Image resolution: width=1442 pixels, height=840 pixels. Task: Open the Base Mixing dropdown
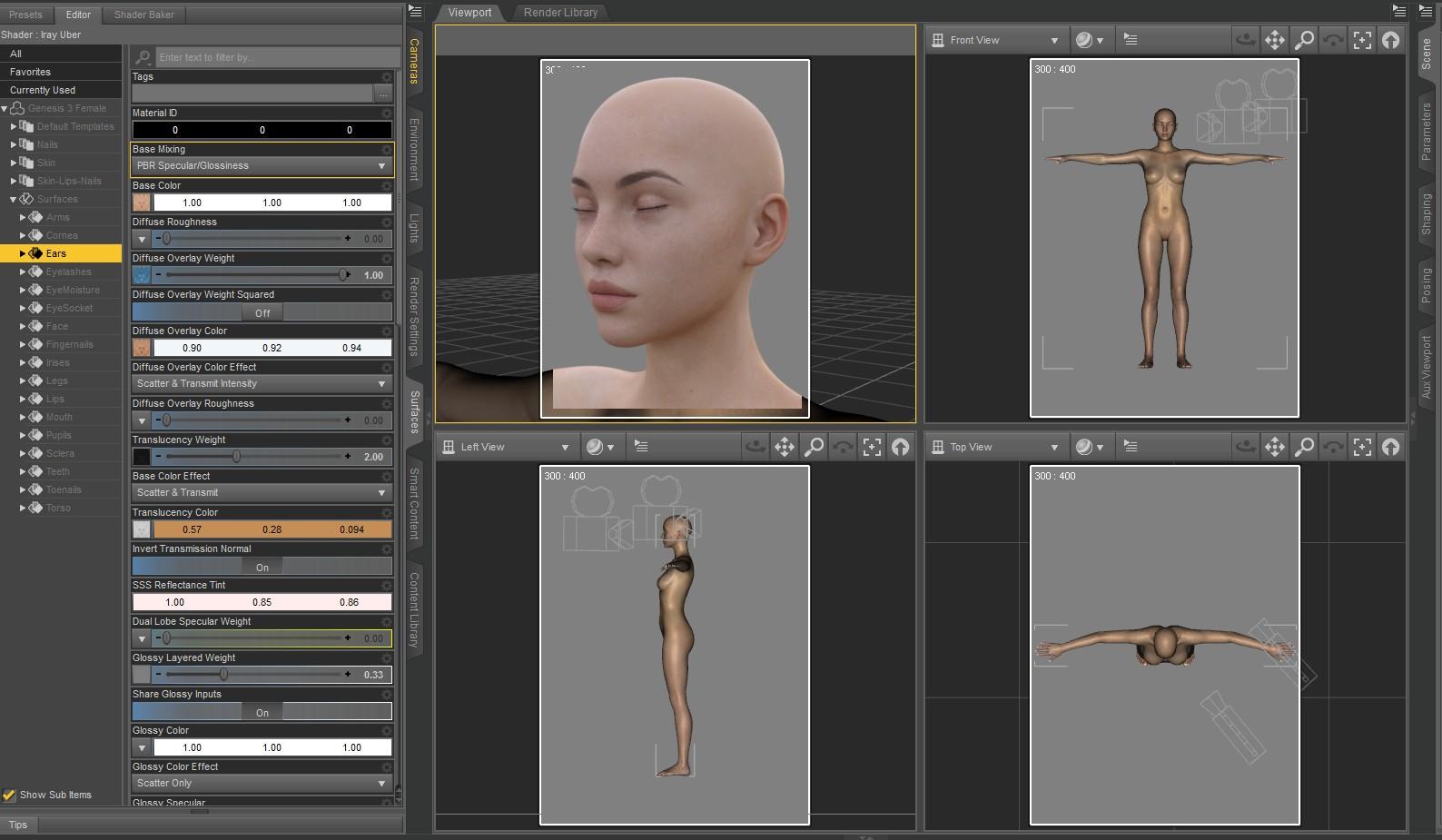pos(262,166)
